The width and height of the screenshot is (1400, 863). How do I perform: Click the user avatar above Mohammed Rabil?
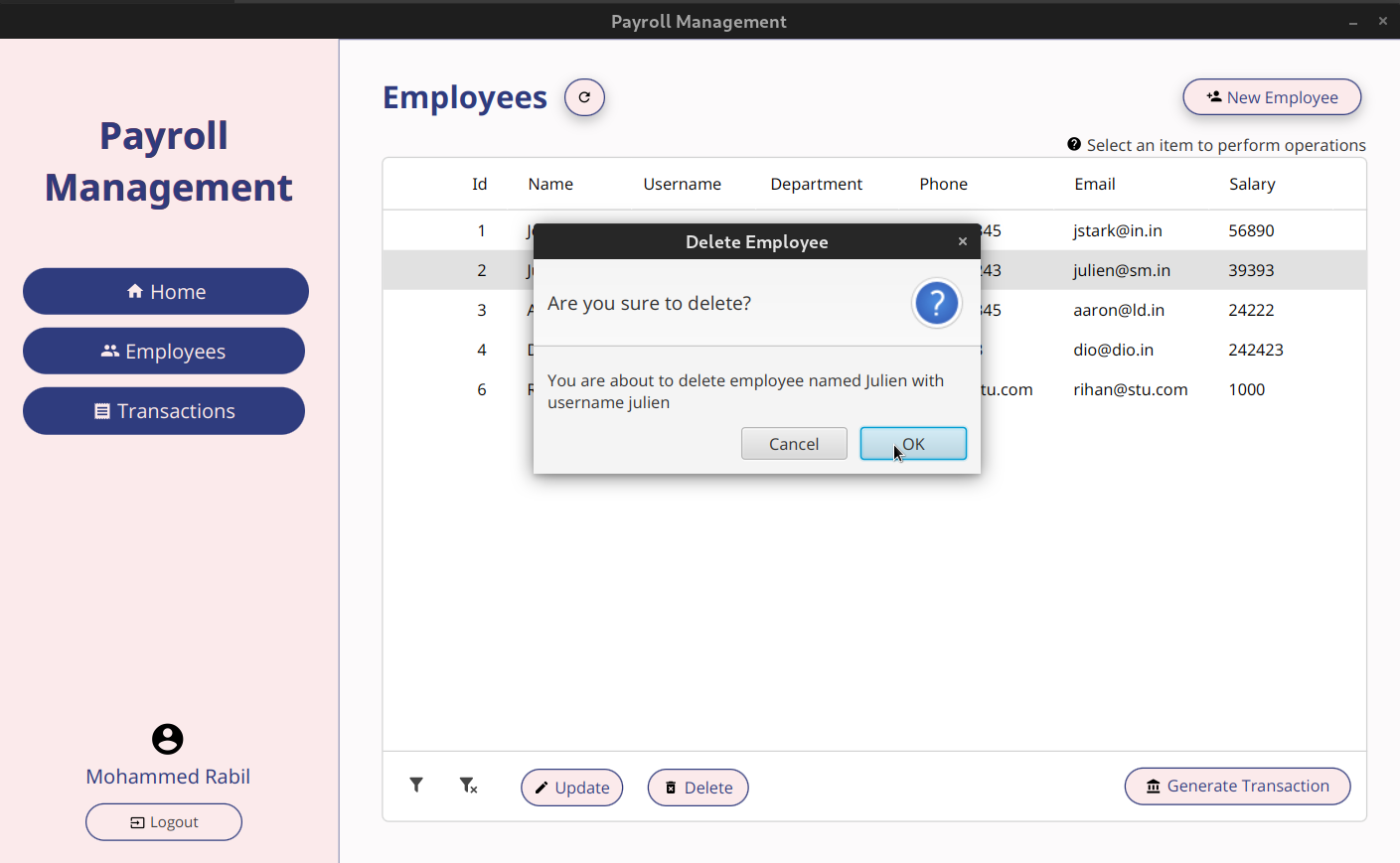[167, 739]
